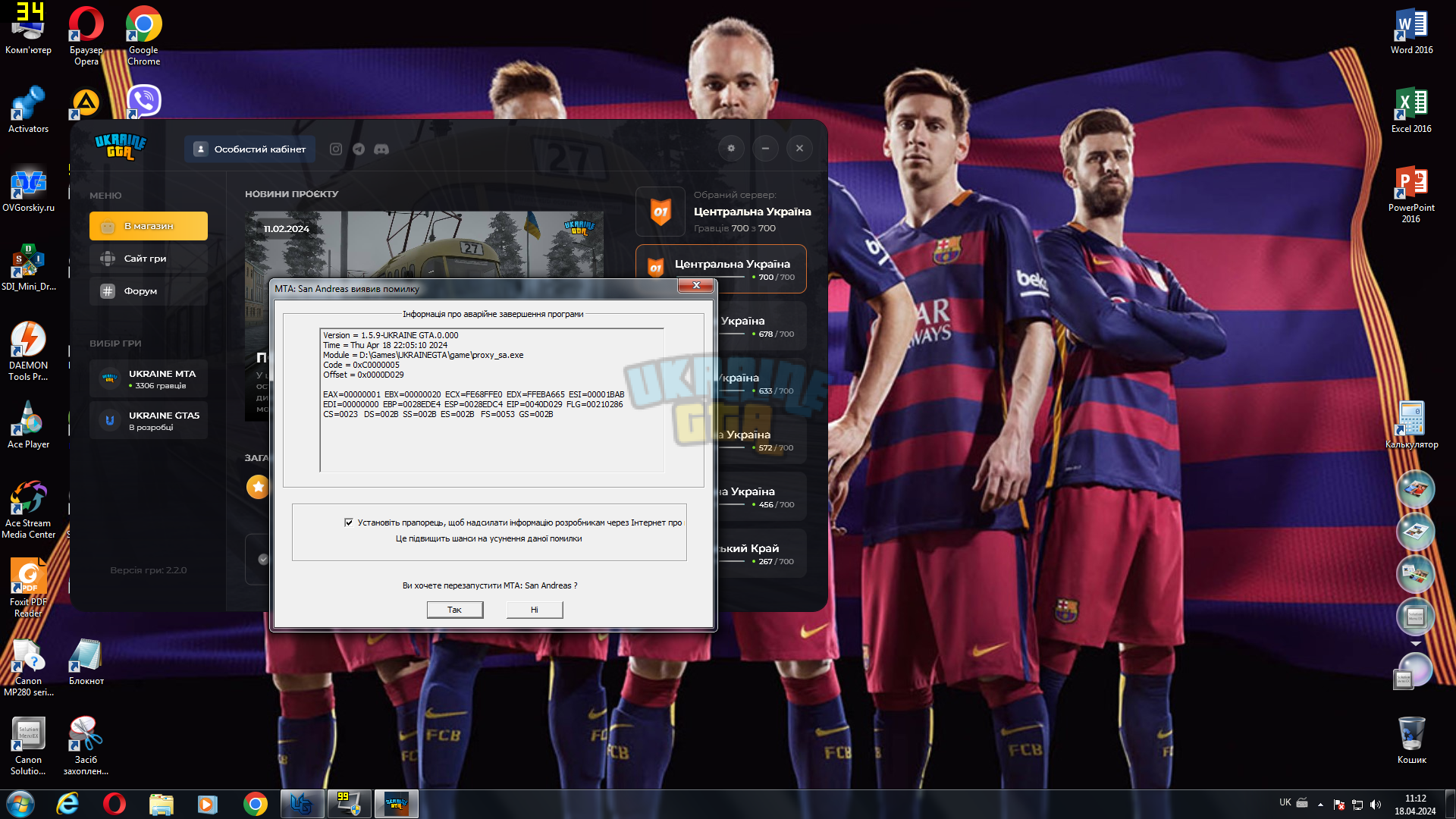Click Ні to decline restart
Viewport: 1456px width, 819px height.
click(535, 610)
